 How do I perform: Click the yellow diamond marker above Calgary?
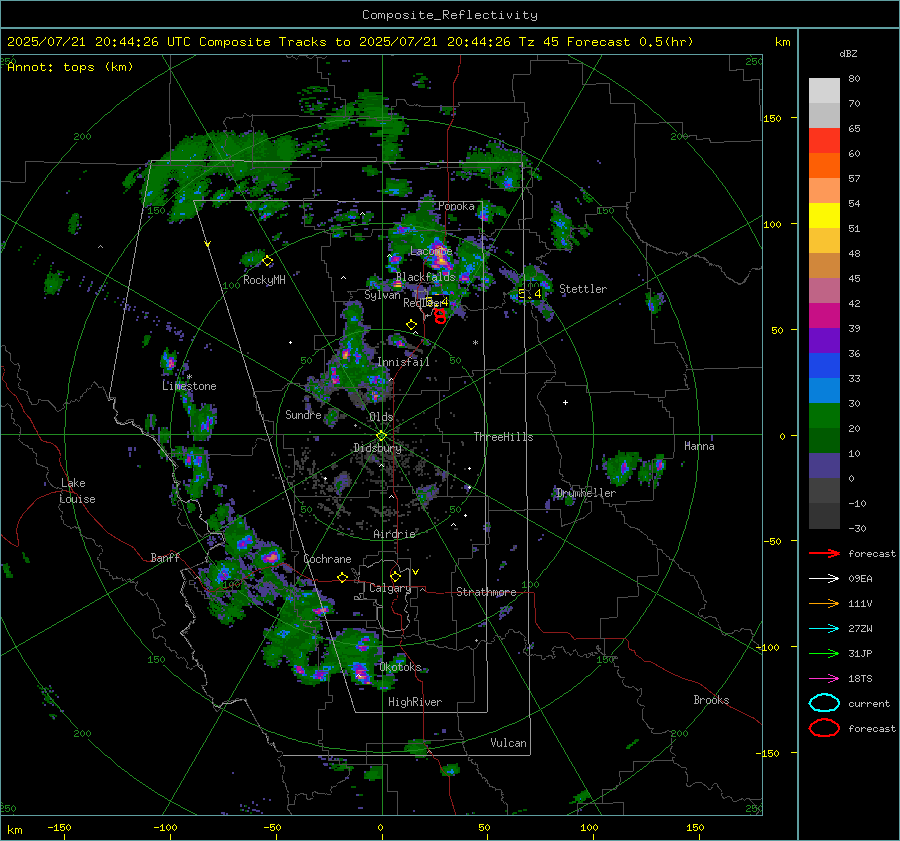click(395, 576)
